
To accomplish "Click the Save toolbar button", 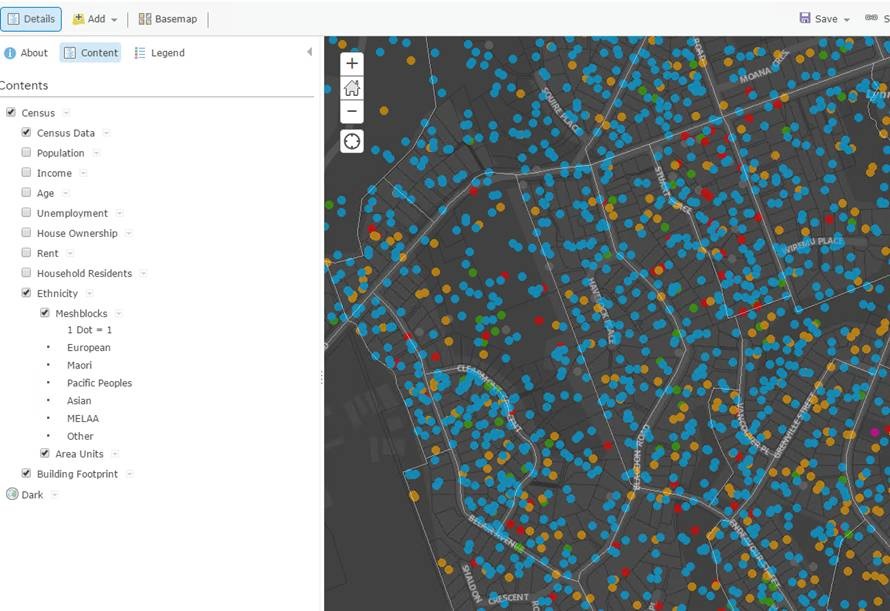I will (824, 19).
